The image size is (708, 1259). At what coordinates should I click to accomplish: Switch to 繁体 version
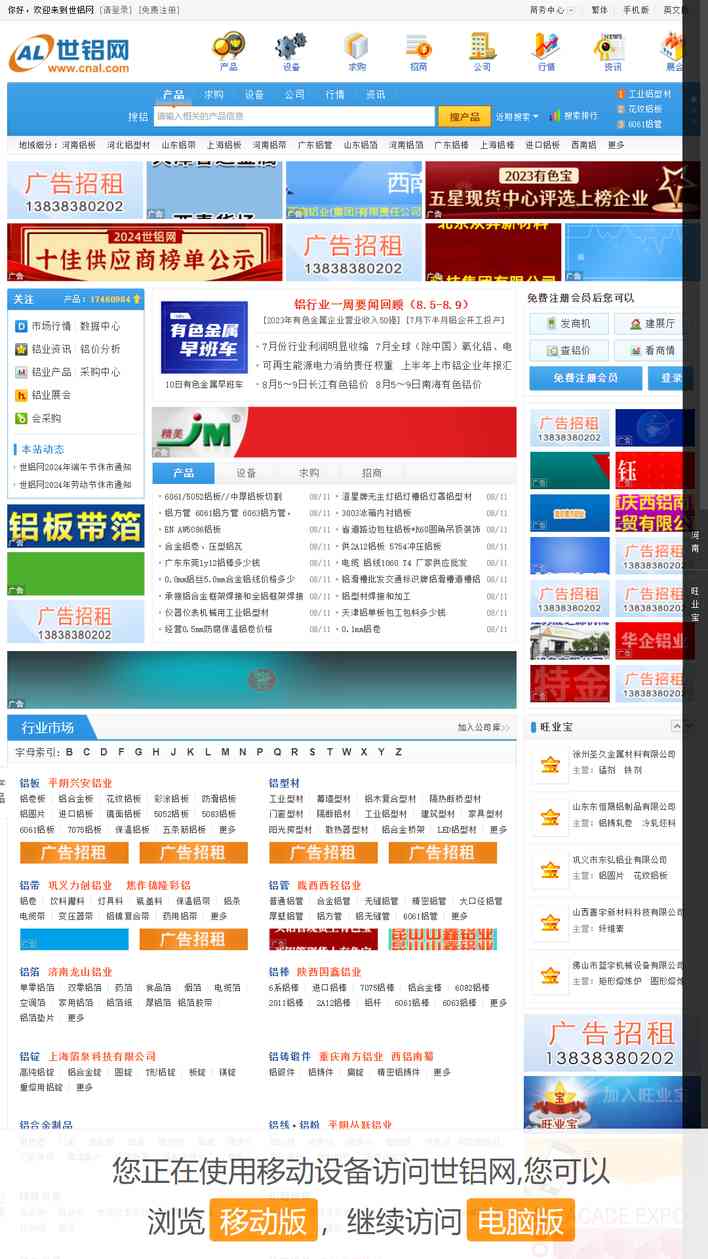point(599,10)
